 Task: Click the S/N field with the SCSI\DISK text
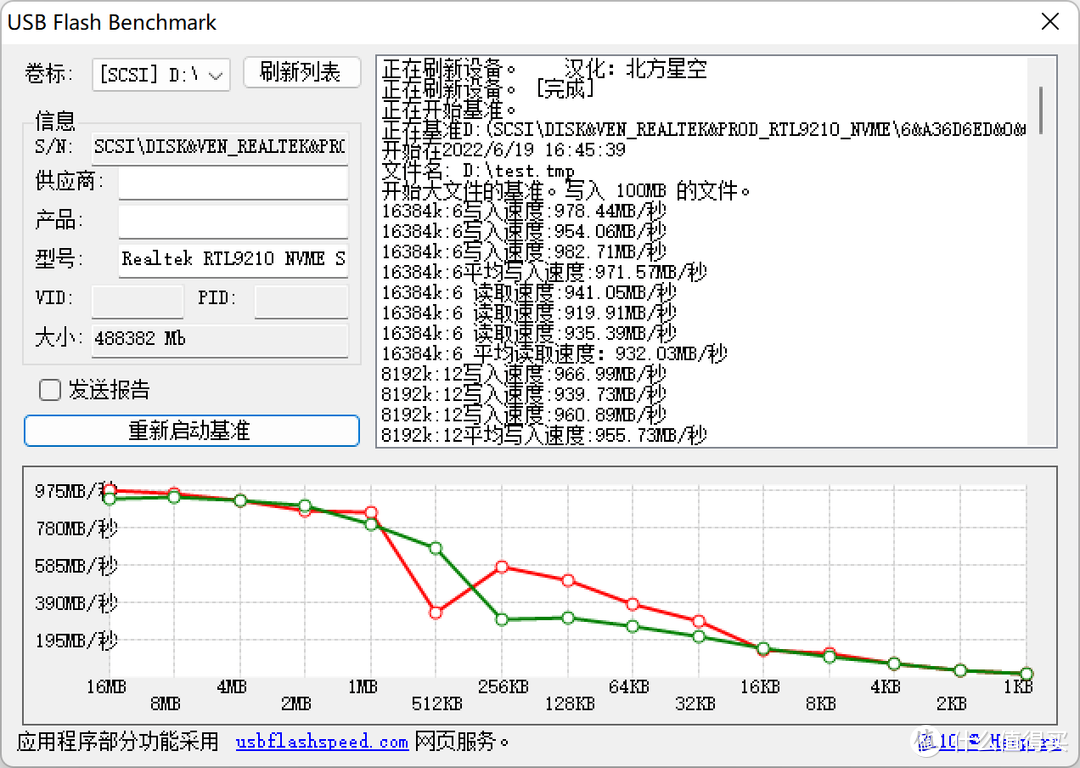(x=220, y=147)
